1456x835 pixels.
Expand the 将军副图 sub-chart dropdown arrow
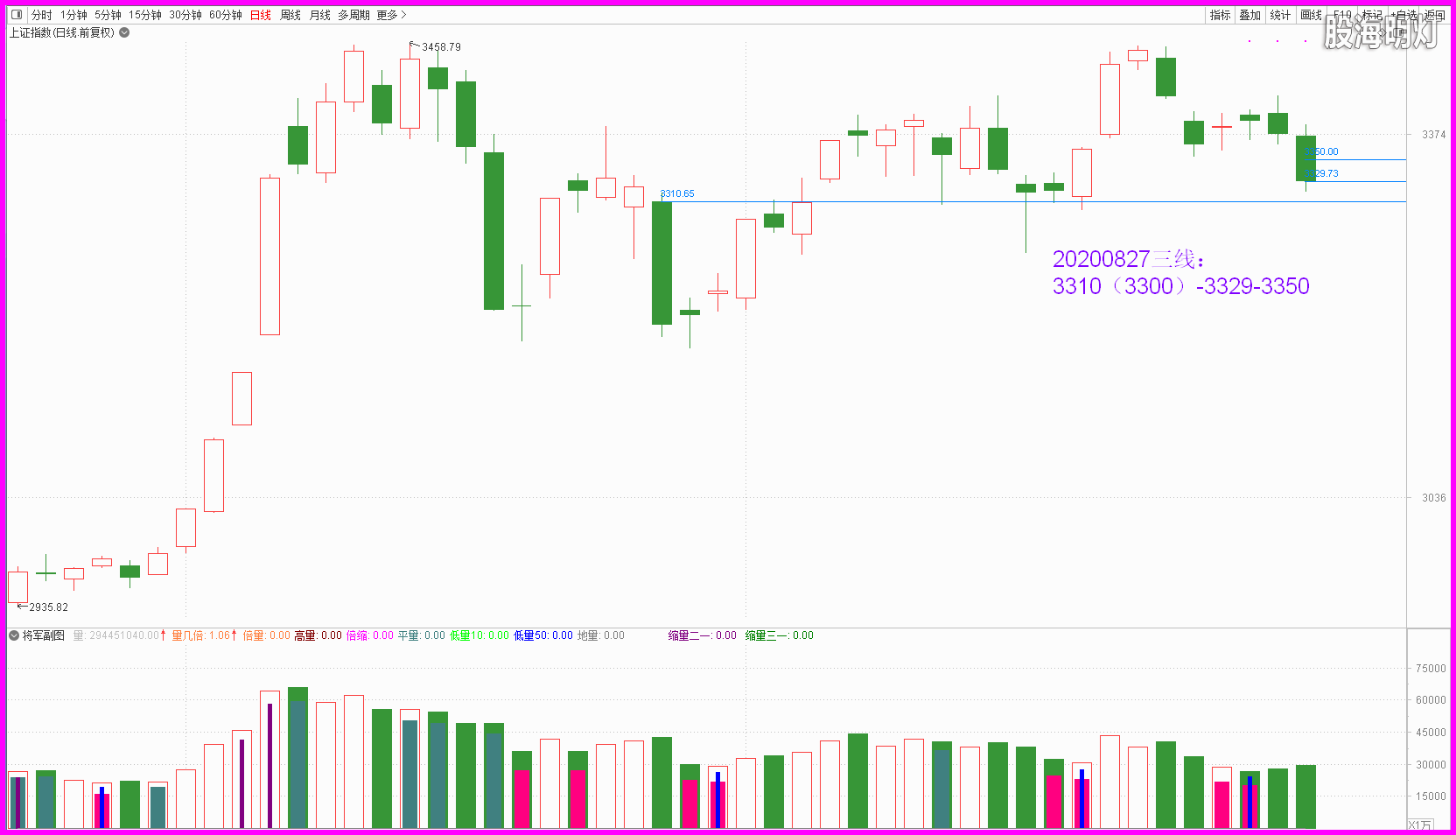pyautogui.click(x=14, y=635)
